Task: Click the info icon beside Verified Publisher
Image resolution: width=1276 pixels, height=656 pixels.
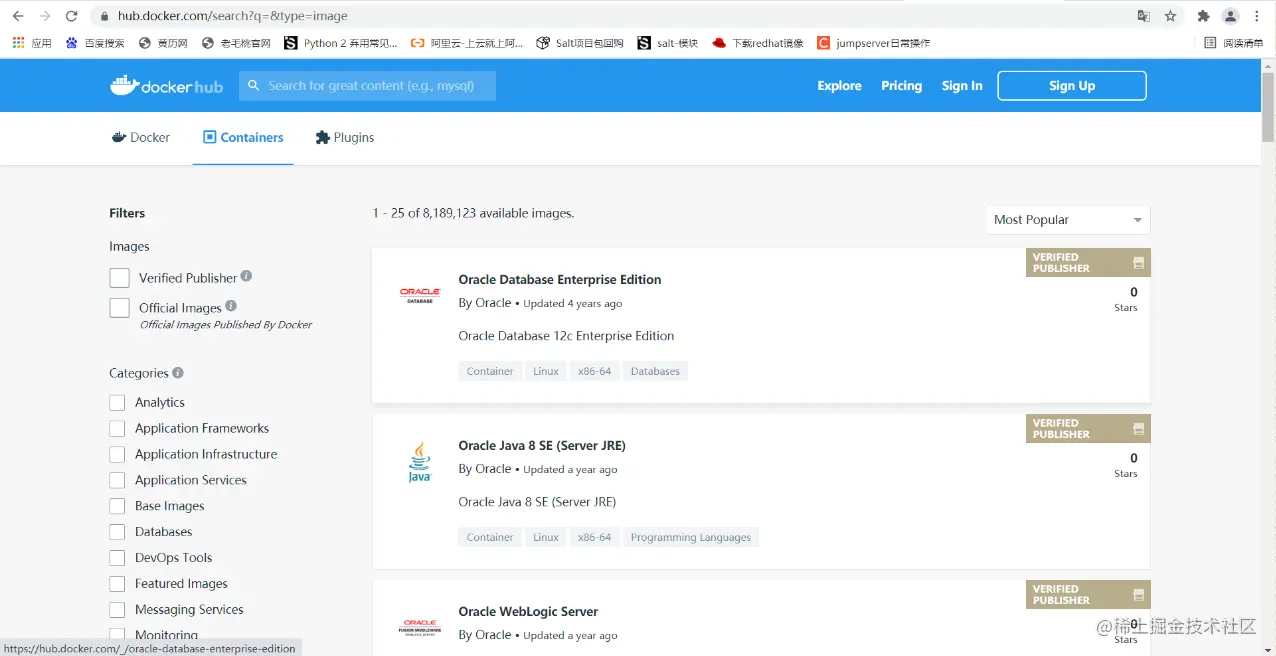Action: click(246, 276)
